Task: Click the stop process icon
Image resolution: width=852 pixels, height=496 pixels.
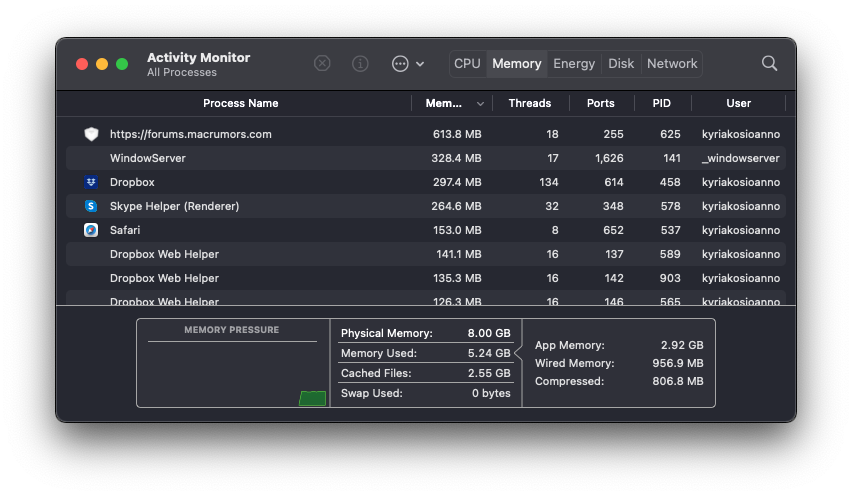Action: (x=322, y=64)
